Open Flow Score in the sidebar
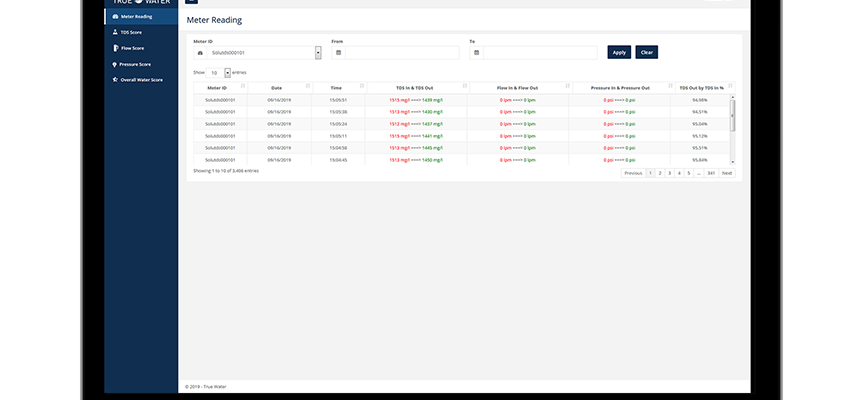The image size is (863, 400). coord(141,48)
